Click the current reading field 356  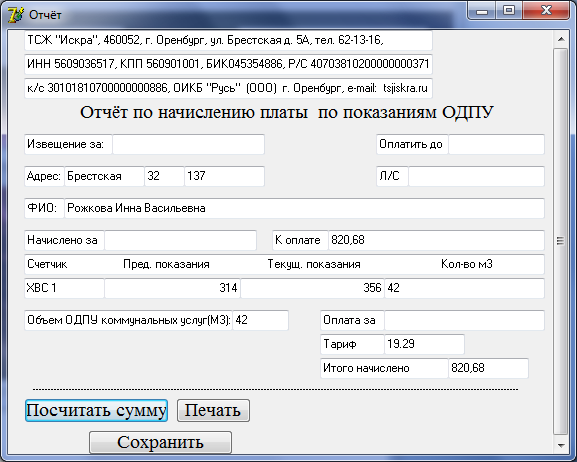312,288
